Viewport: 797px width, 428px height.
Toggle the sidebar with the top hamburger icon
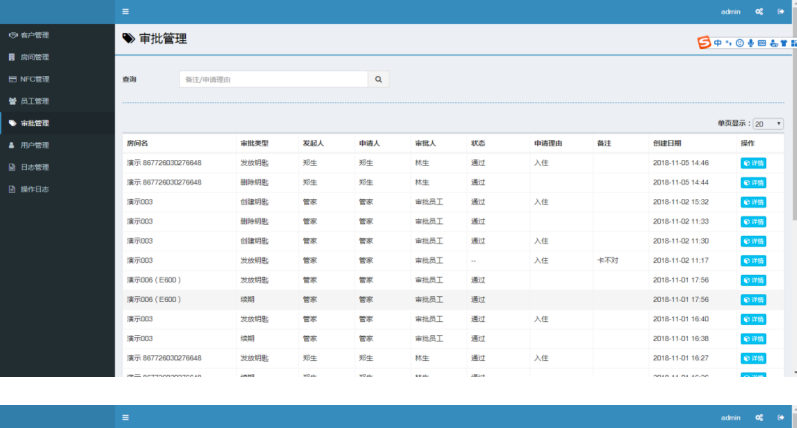tap(126, 11)
